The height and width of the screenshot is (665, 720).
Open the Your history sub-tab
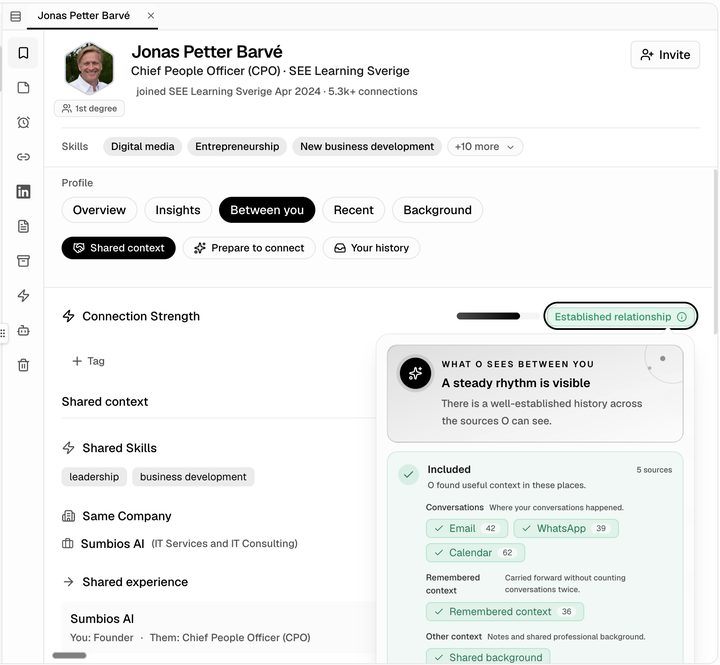(x=371, y=248)
